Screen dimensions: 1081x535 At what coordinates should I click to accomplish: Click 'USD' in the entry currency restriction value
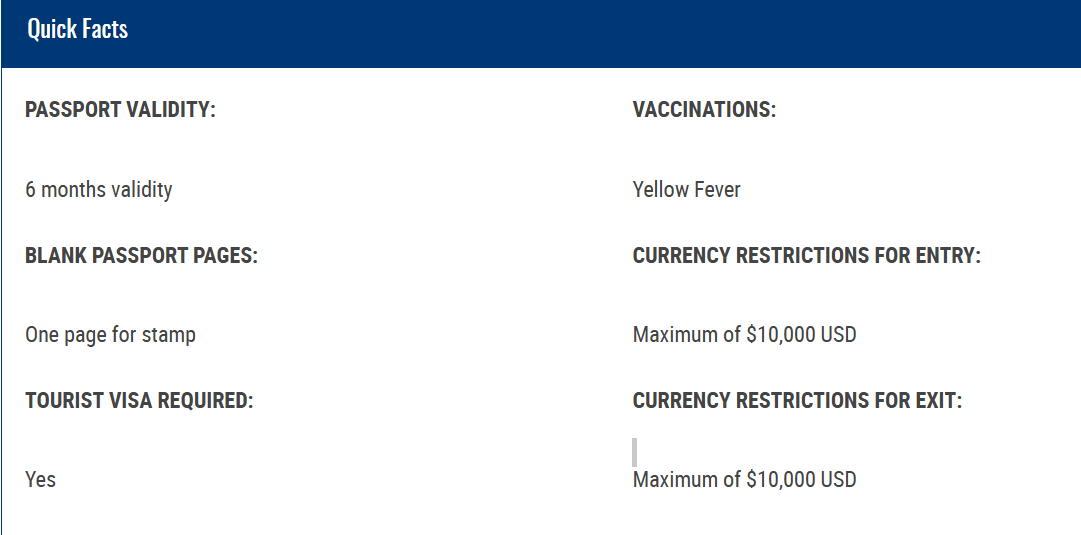[x=838, y=334]
